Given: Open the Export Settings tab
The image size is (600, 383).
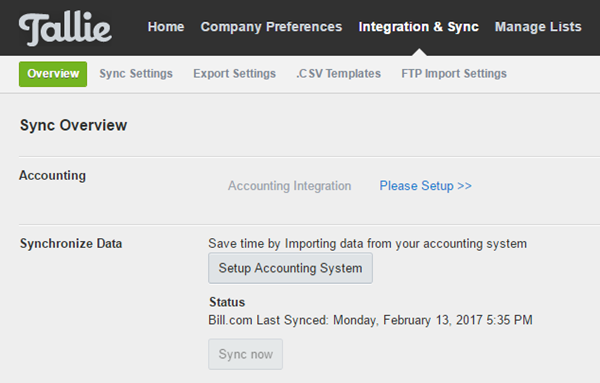Looking at the screenshot, I should point(234,73).
